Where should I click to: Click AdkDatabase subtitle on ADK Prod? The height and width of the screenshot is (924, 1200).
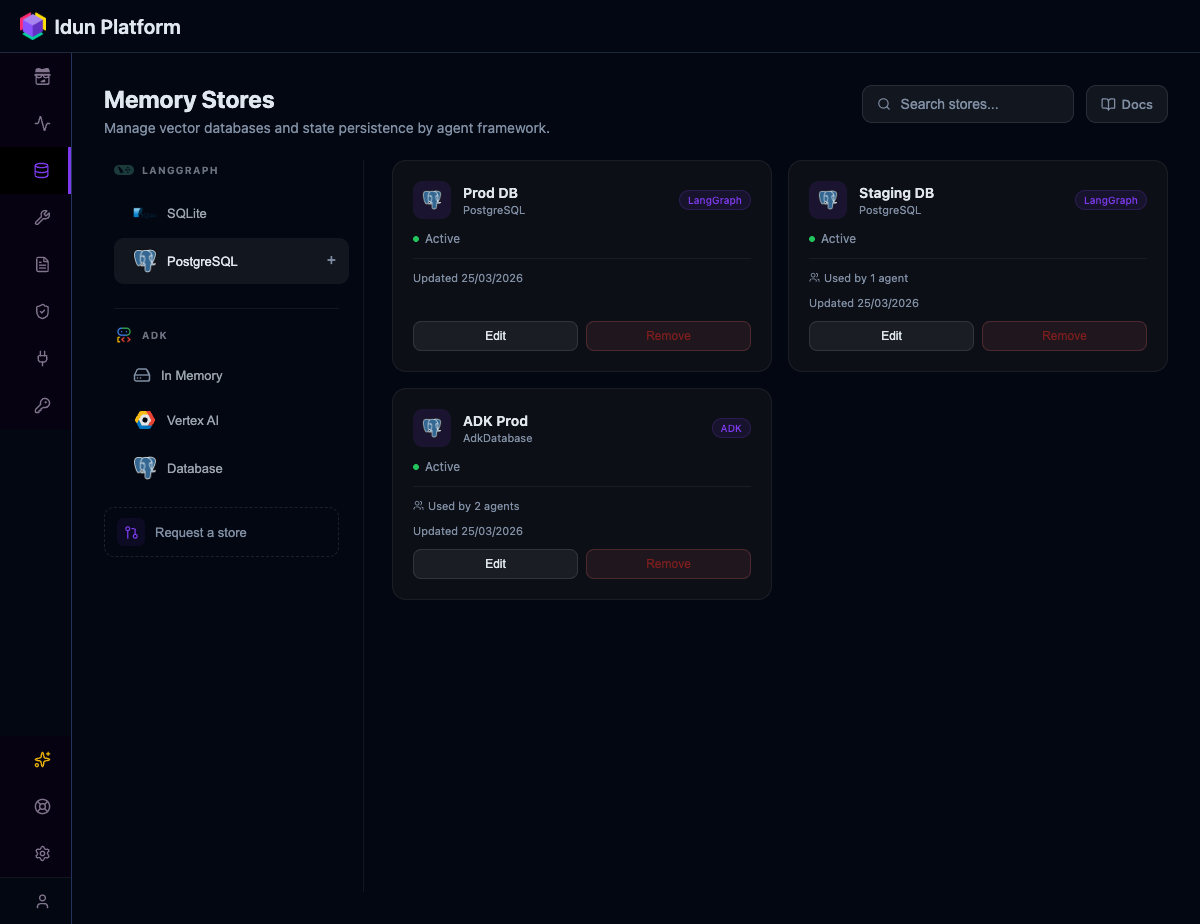click(x=498, y=438)
